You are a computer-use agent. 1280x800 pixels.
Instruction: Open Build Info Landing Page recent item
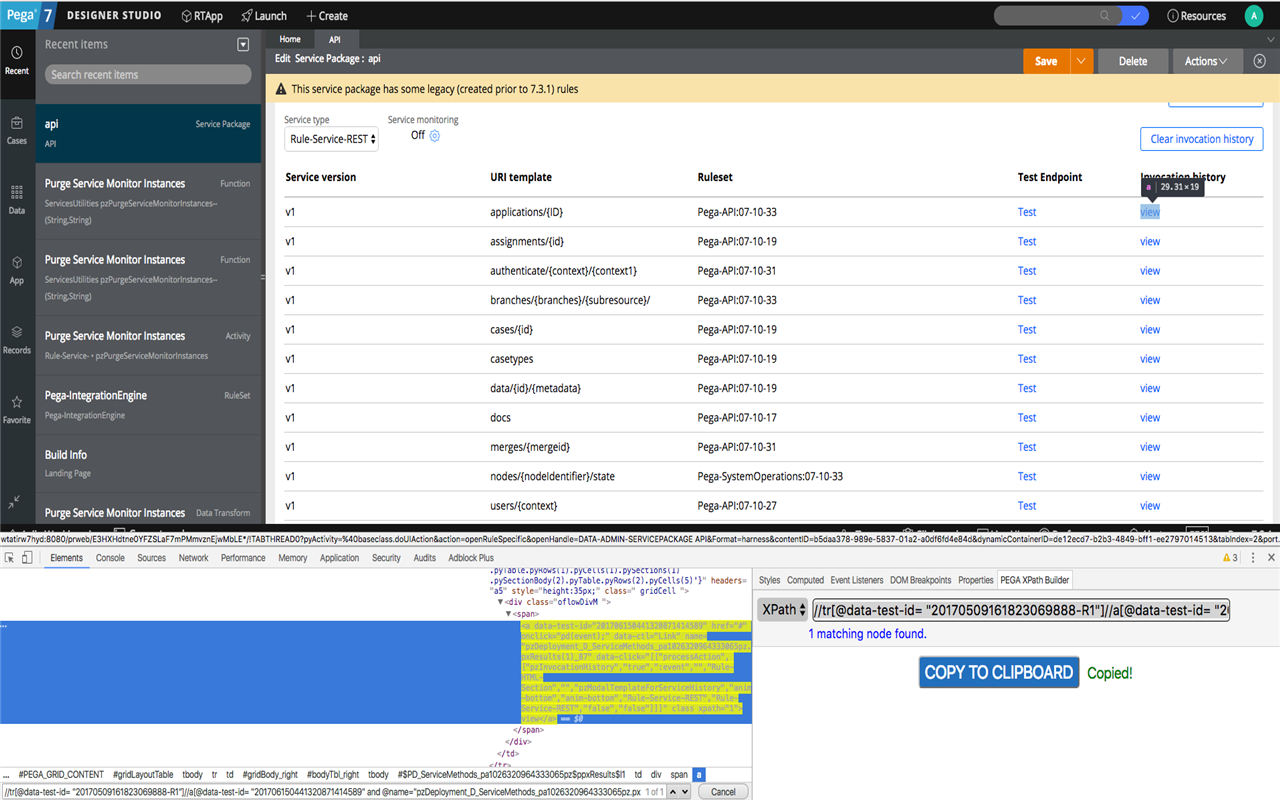[x=148, y=463]
